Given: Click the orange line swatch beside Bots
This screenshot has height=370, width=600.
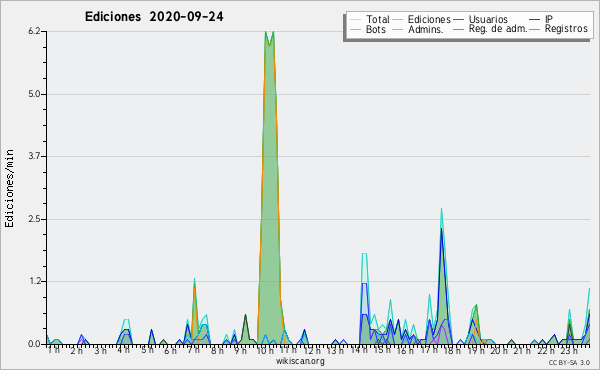Looking at the screenshot, I should point(355,29).
